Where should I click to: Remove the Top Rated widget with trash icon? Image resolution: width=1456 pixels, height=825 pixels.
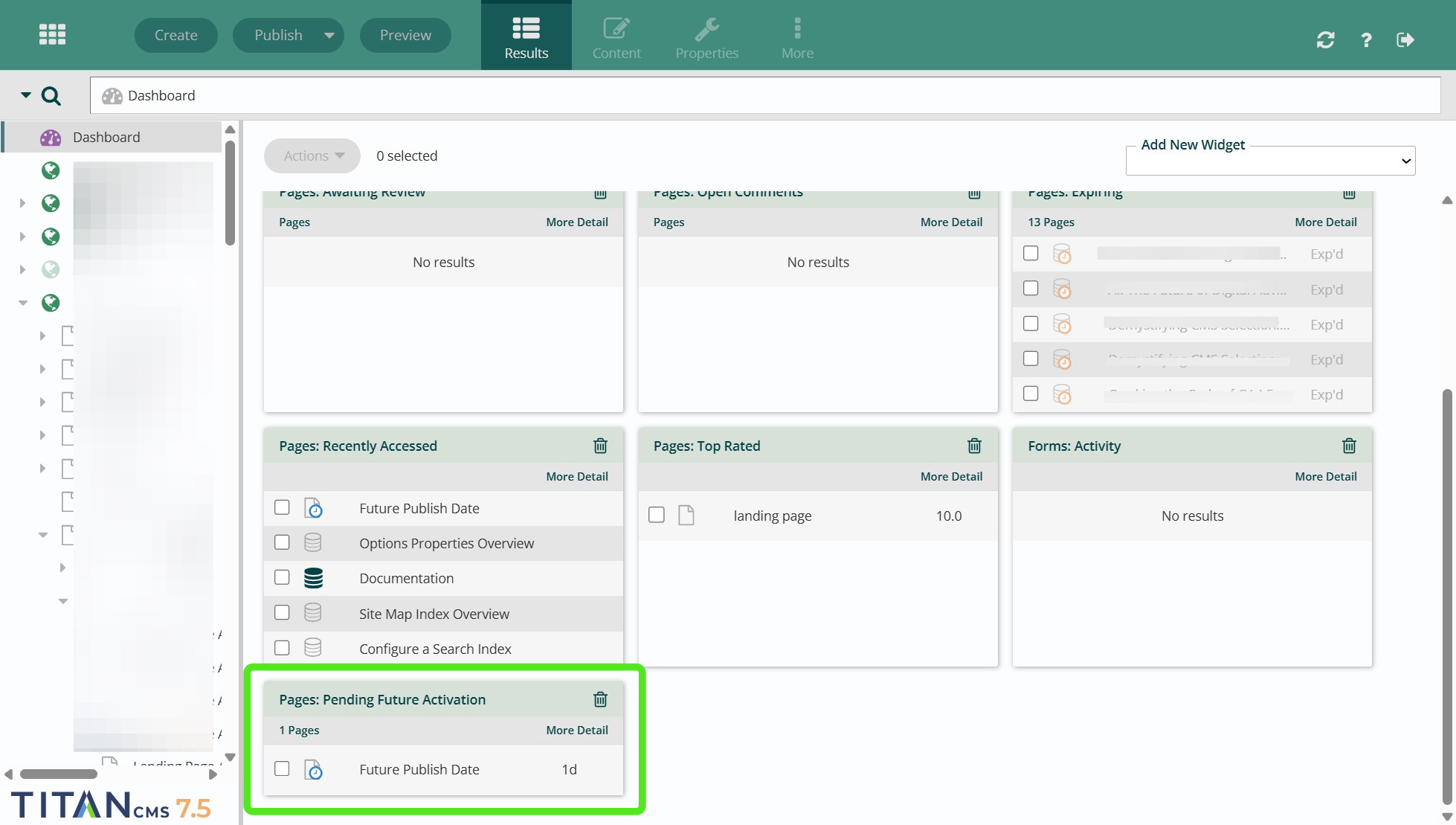[974, 446]
